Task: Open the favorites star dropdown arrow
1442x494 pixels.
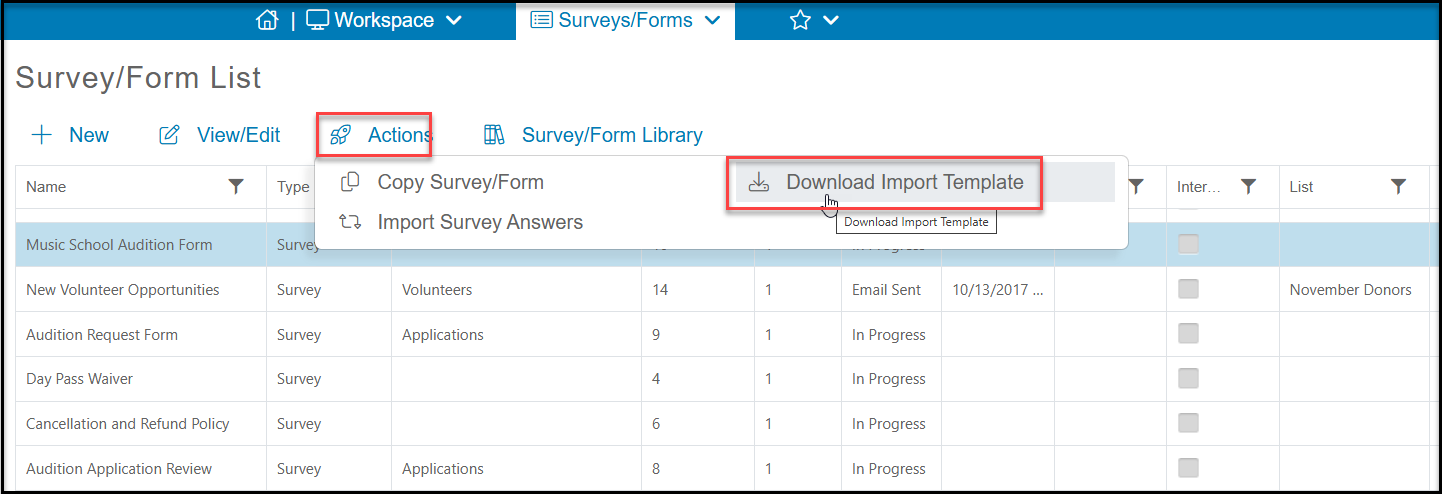Action: point(830,20)
